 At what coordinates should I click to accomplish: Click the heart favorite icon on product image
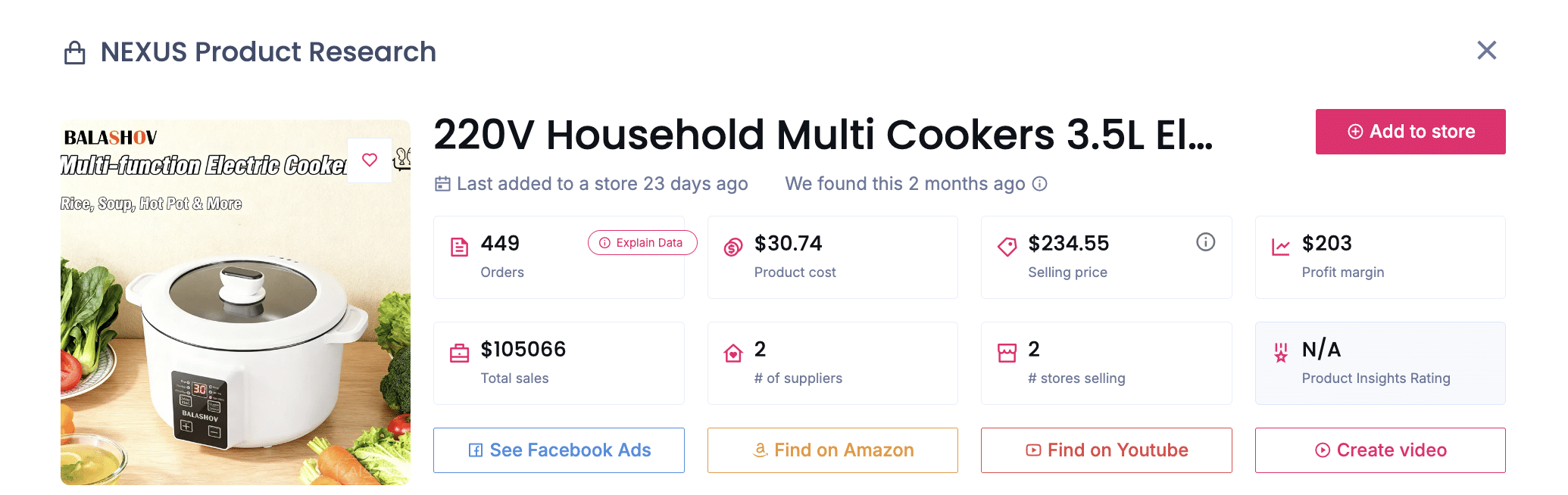(x=370, y=160)
